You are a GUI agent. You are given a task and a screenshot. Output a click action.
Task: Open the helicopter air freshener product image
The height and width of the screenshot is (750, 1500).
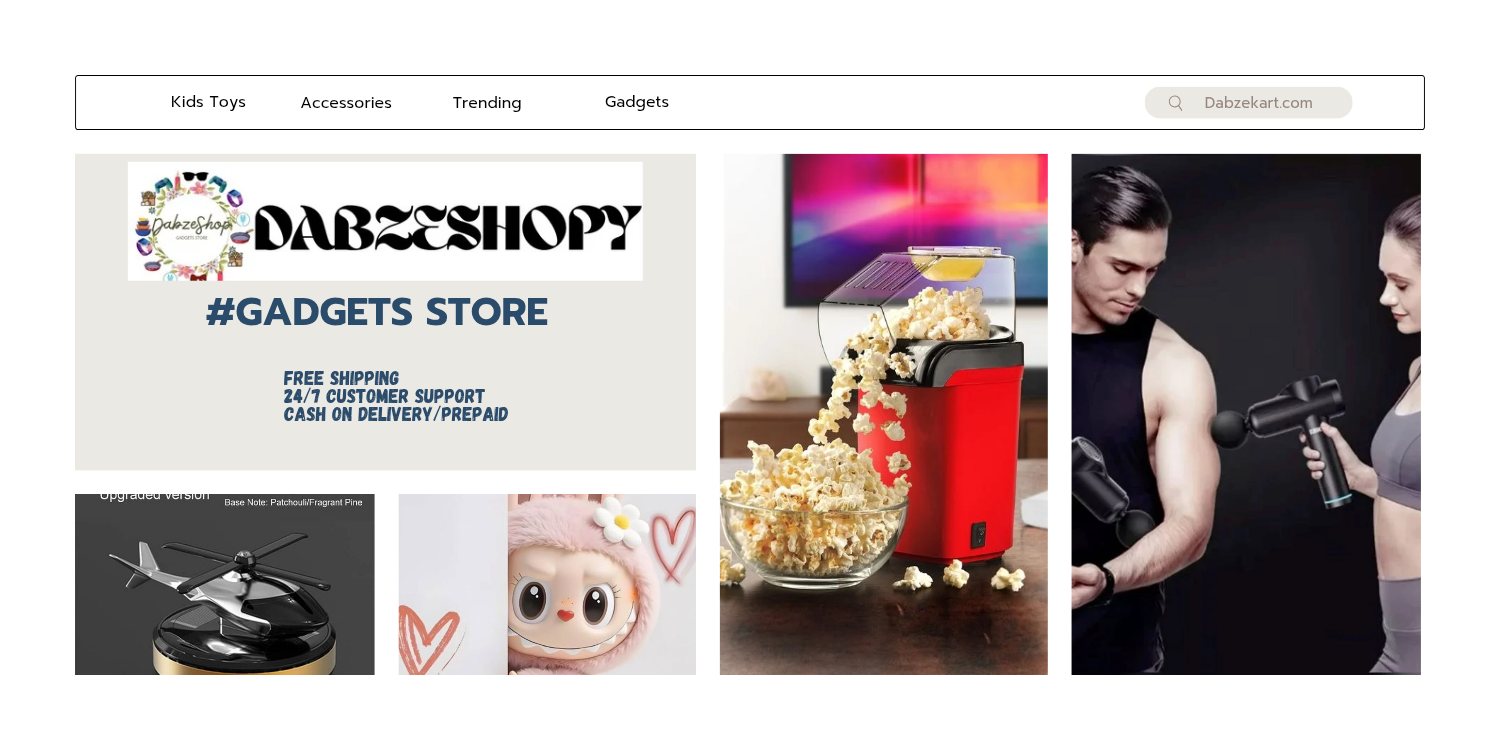[x=225, y=584]
